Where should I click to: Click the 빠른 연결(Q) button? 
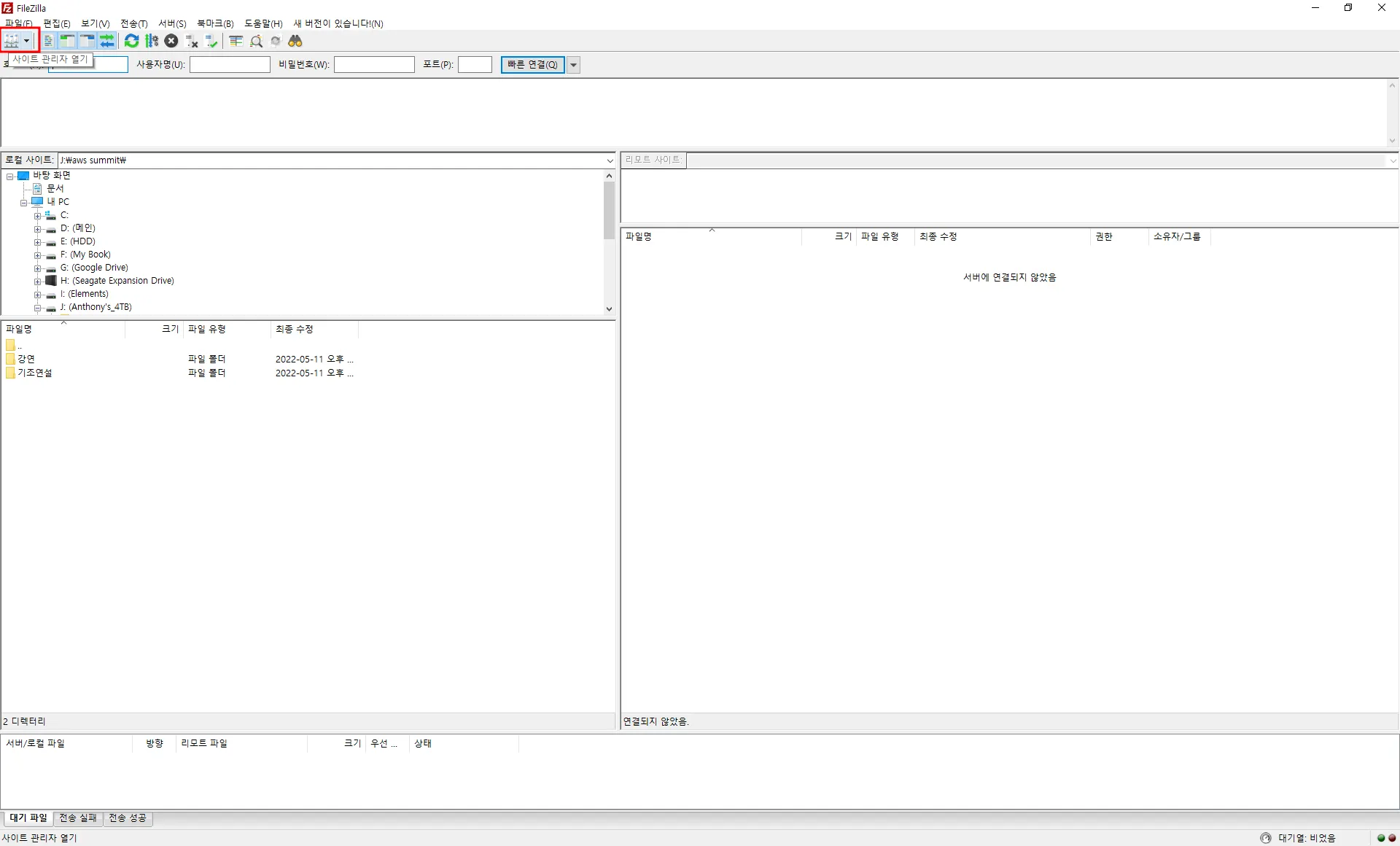tap(532, 65)
